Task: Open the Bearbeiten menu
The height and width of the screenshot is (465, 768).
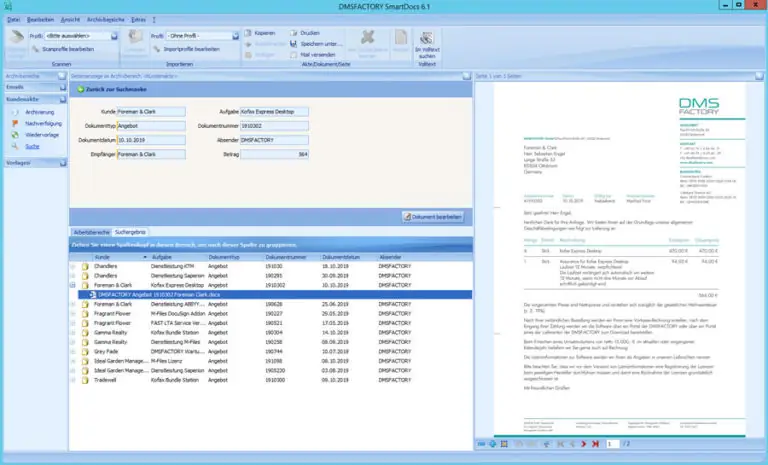Action: [x=38, y=19]
